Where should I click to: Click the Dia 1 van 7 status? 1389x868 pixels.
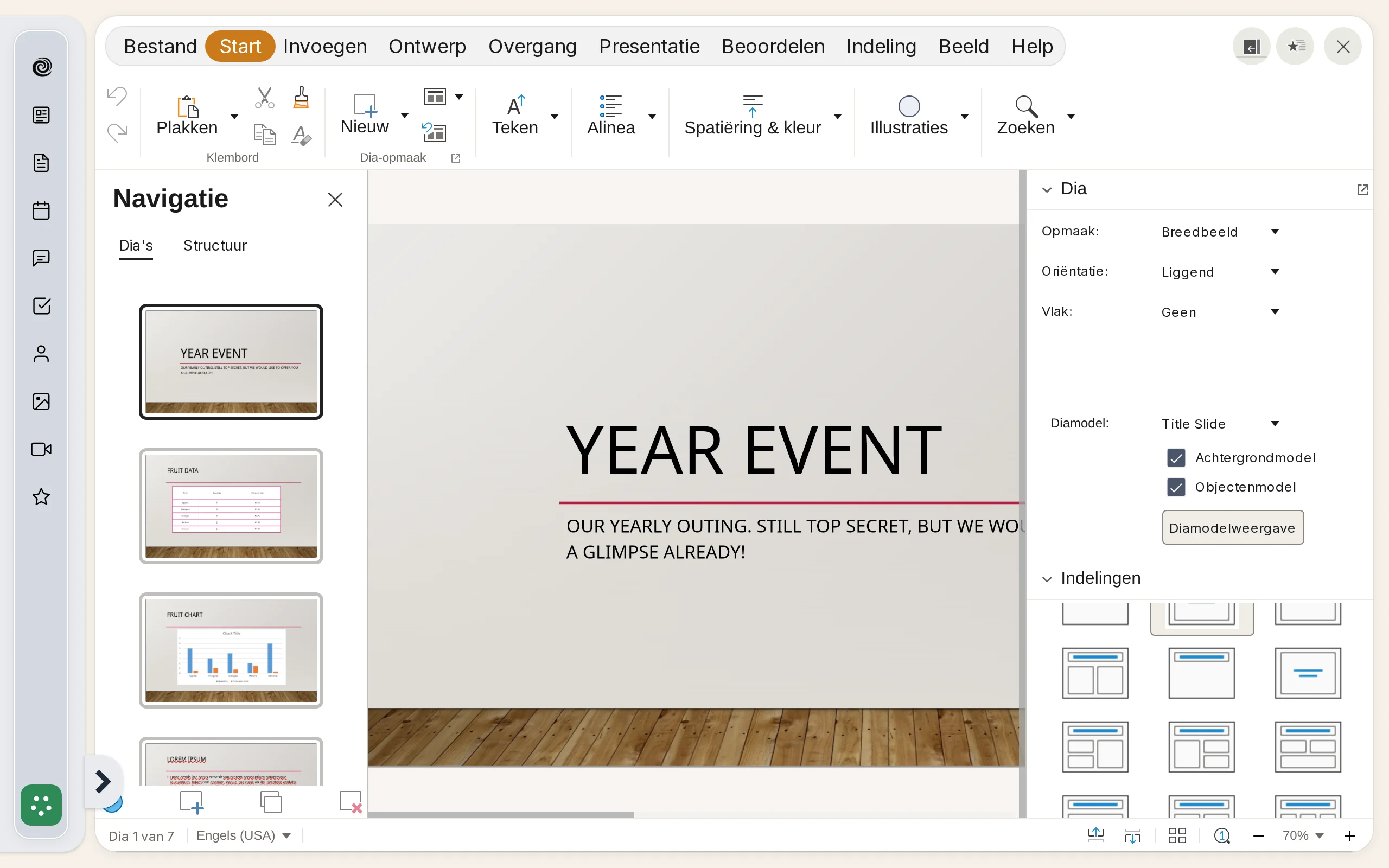[141, 836]
